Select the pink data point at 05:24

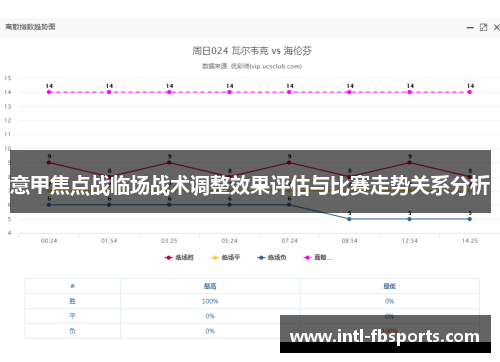pyautogui.click(x=229, y=92)
